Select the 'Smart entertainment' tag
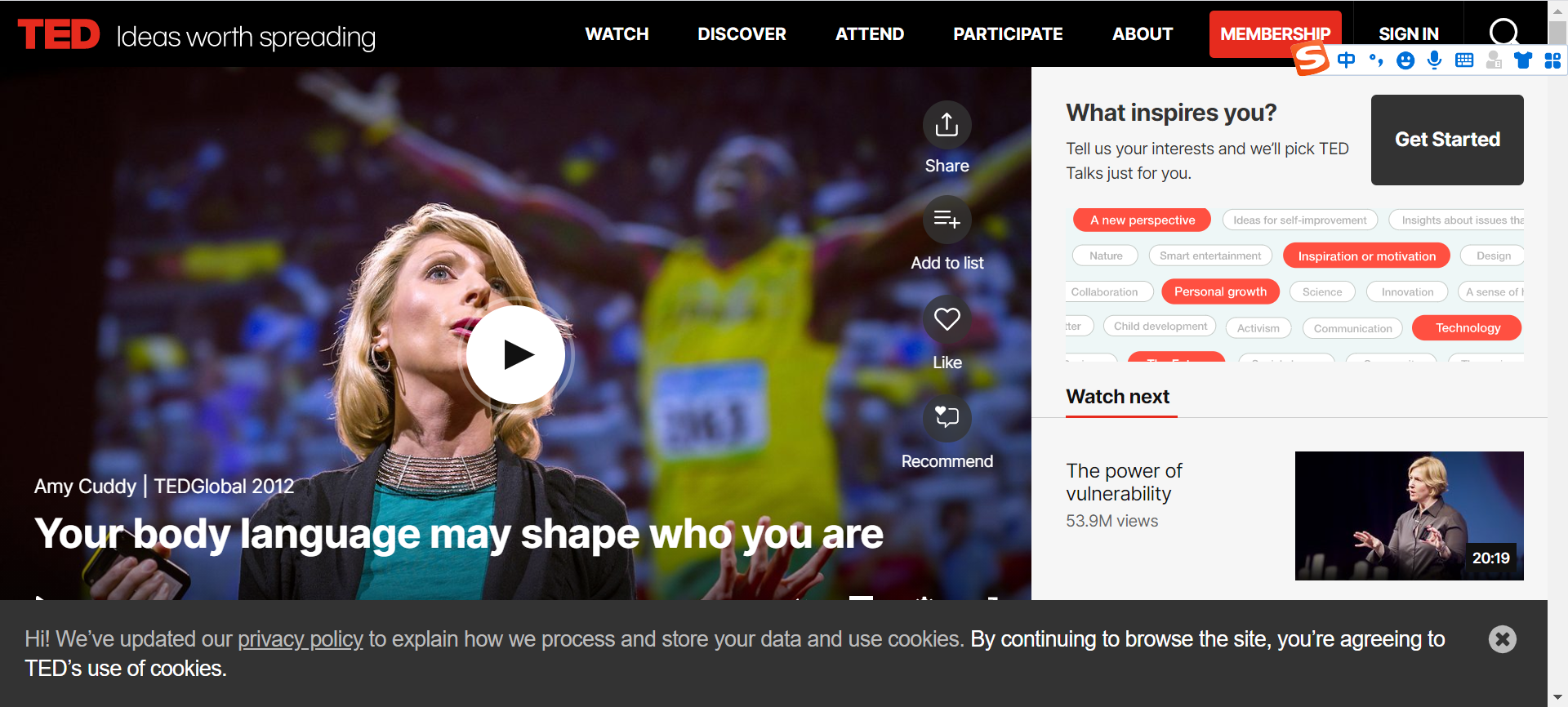Viewport: 1568px width, 707px height. point(1210,256)
